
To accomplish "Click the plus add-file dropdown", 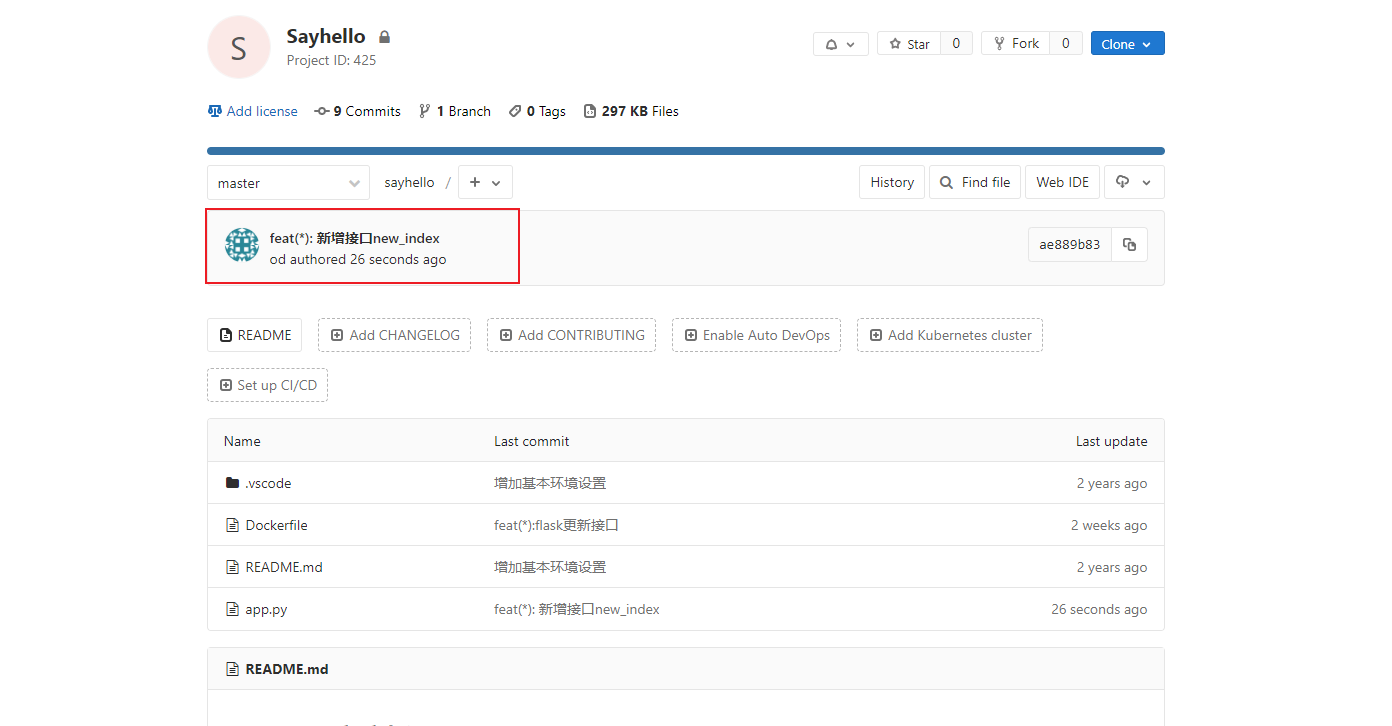I will pos(485,183).
